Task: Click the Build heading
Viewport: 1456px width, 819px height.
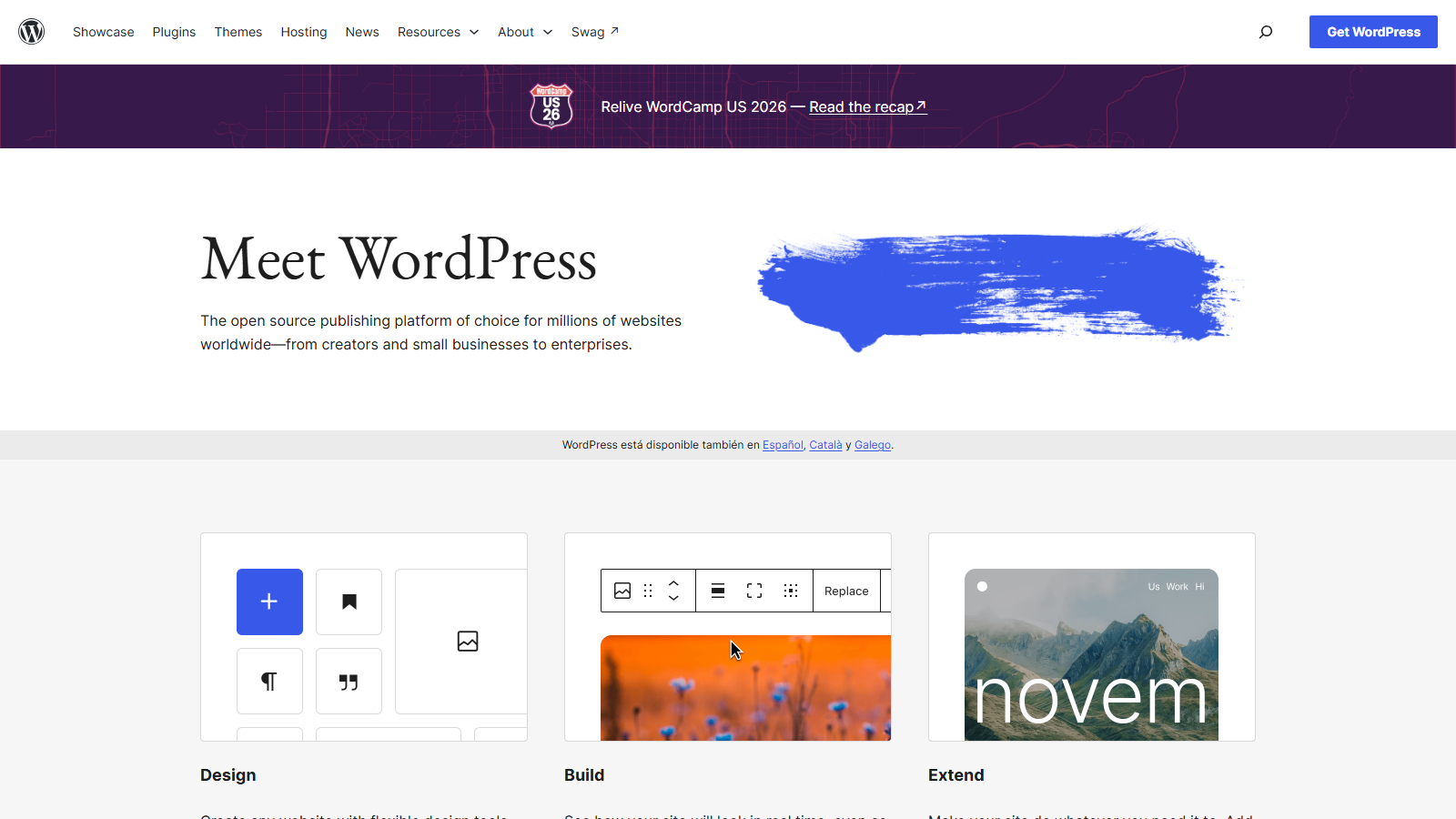Action: click(584, 775)
